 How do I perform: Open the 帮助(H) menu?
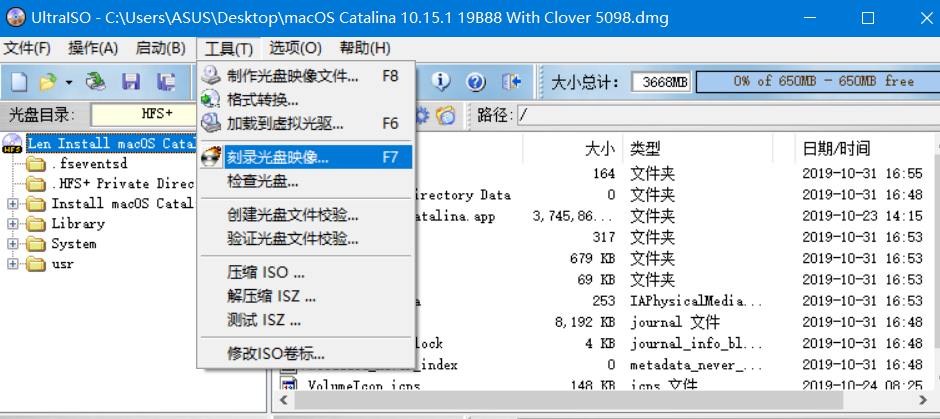pyautogui.click(x=364, y=48)
